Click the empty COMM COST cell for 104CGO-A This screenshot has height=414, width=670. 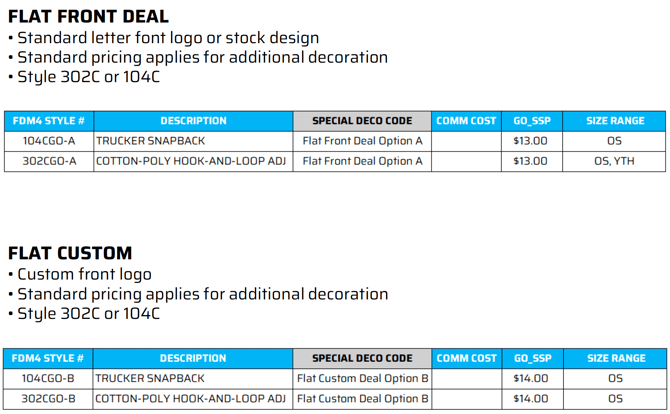coord(466,141)
